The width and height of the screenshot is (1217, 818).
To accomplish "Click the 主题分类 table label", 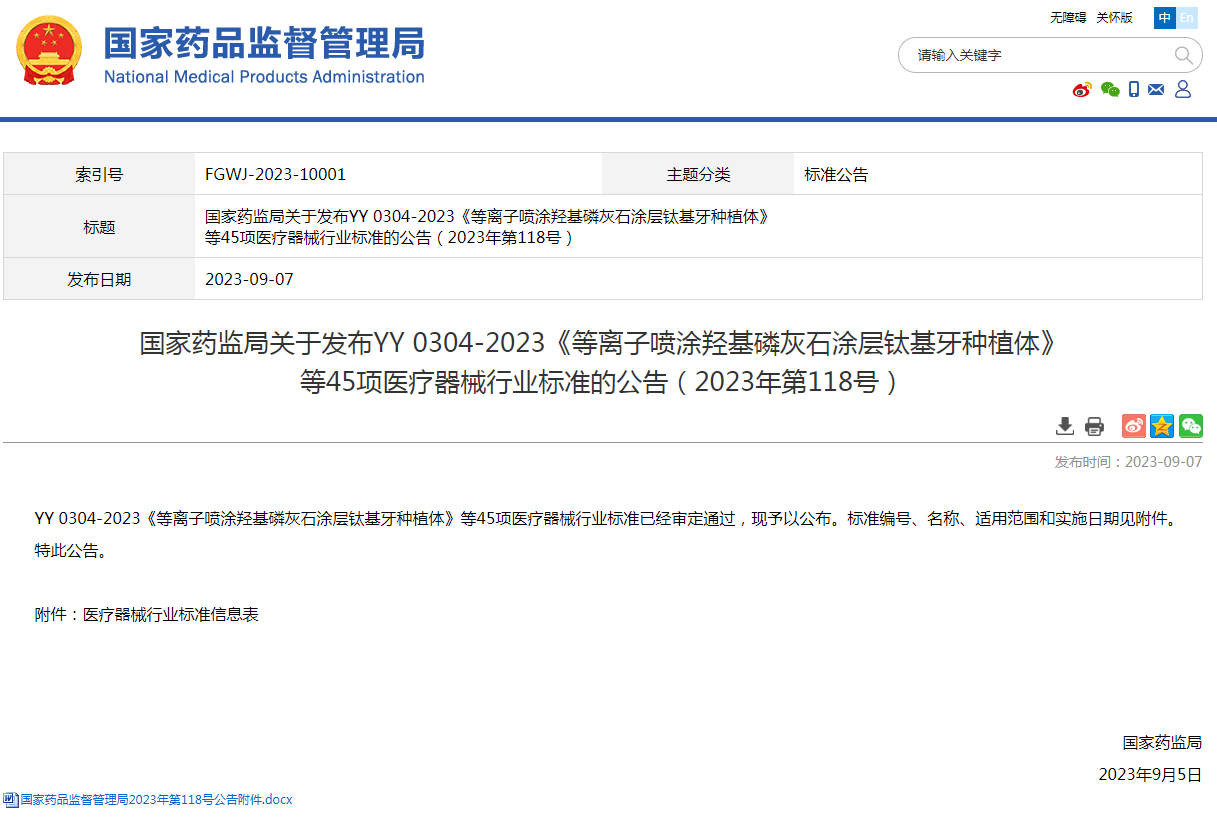I will tap(699, 174).
